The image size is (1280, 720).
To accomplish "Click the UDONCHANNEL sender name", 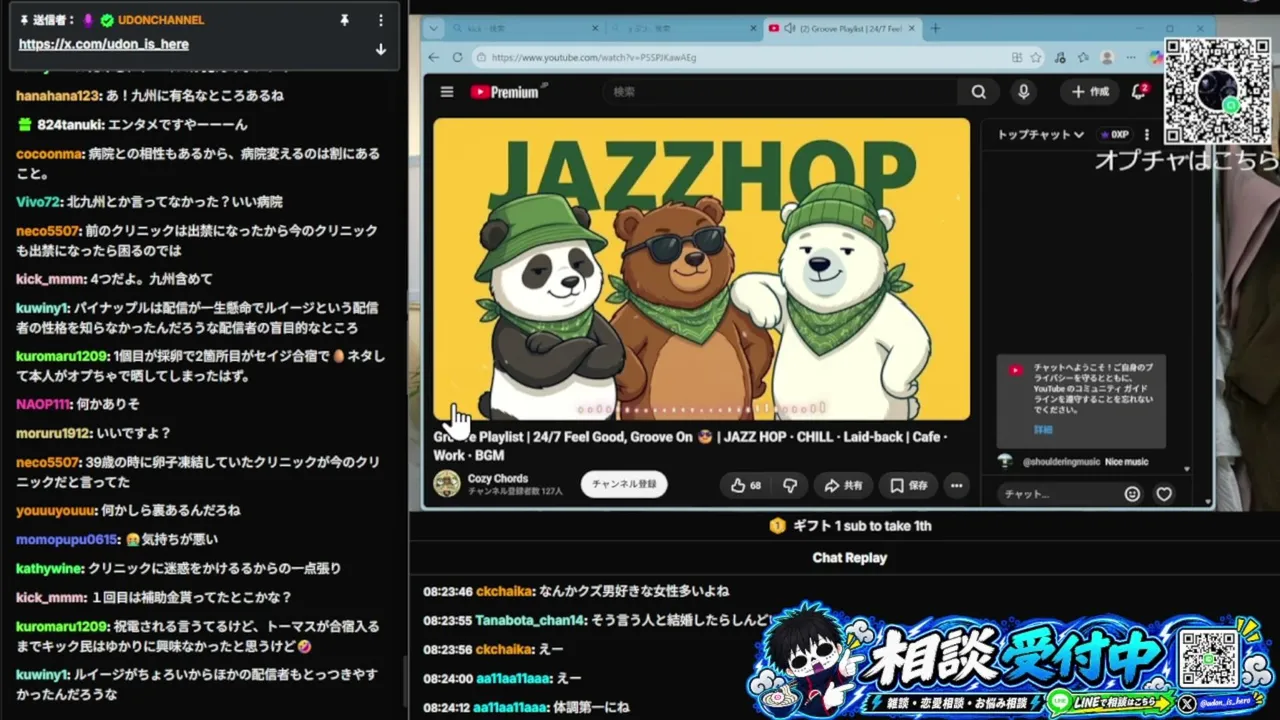I will pyautogui.click(x=161, y=20).
